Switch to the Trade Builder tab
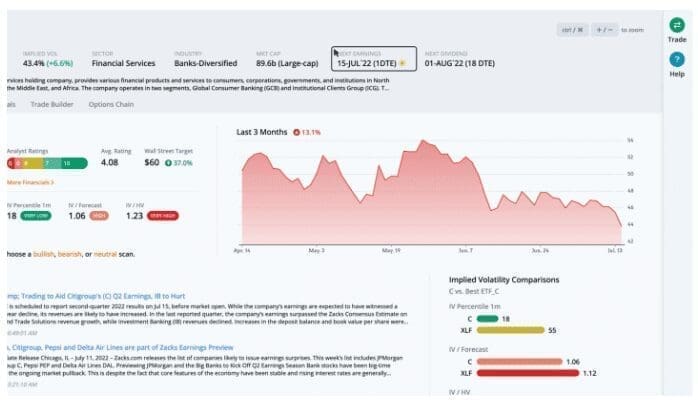 coord(52,103)
